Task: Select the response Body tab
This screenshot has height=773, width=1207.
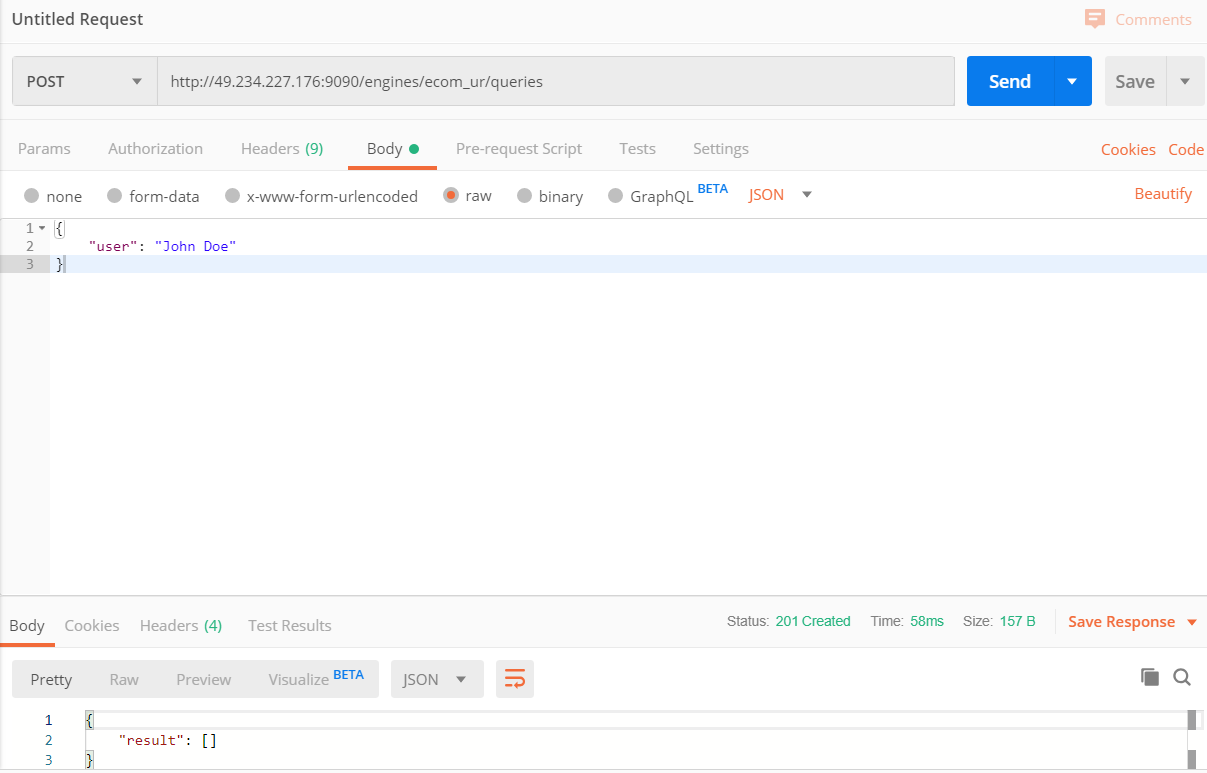Action: point(27,625)
